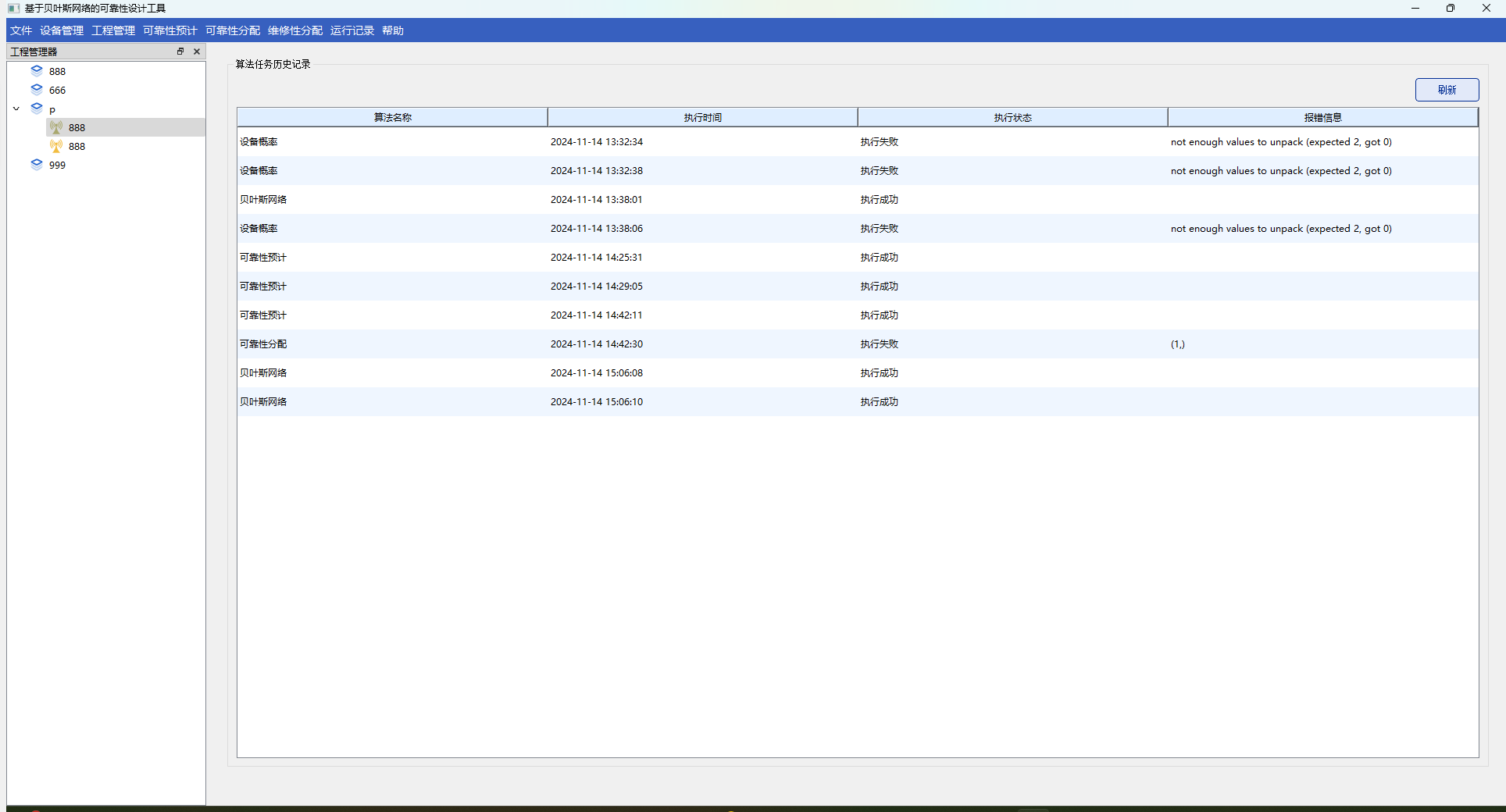Open the 设备管理 menu
Image resolution: width=1506 pixels, height=812 pixels.
click(62, 30)
